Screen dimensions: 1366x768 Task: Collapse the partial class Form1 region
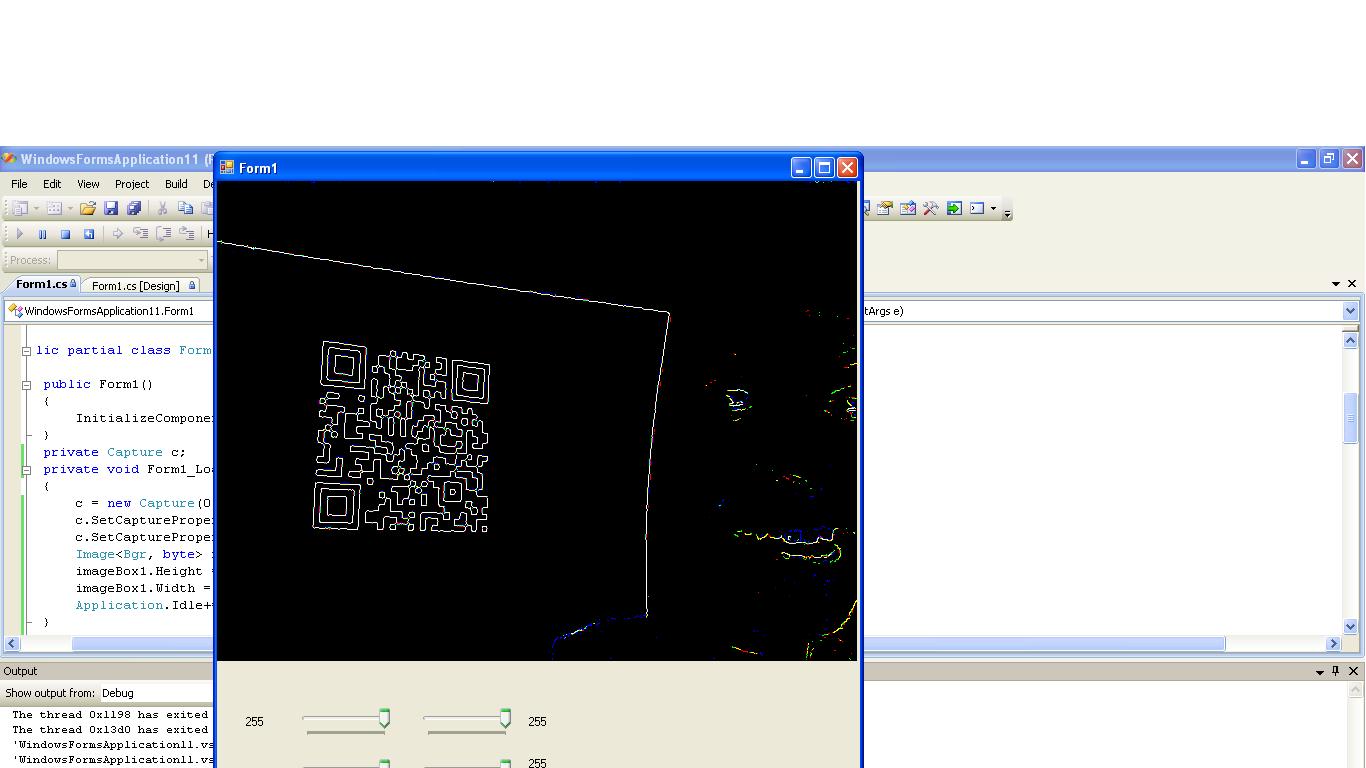[26, 351]
